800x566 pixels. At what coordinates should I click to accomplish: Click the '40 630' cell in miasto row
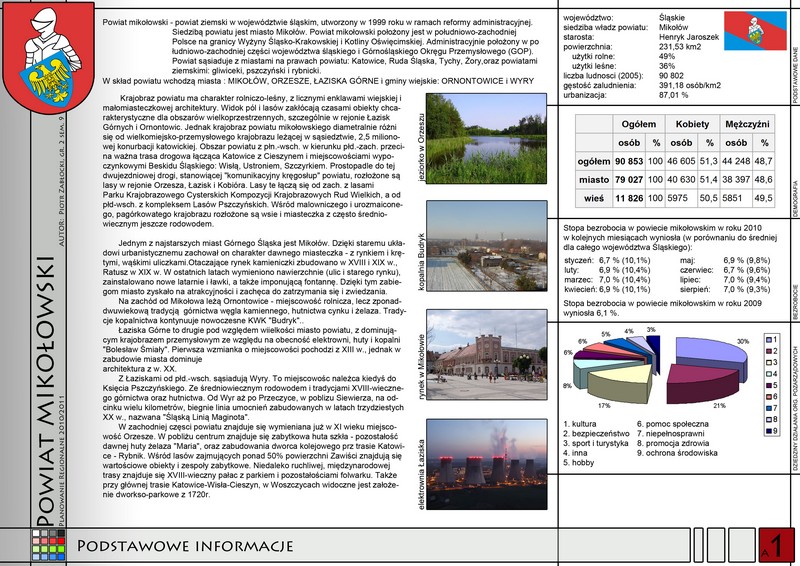(681, 180)
